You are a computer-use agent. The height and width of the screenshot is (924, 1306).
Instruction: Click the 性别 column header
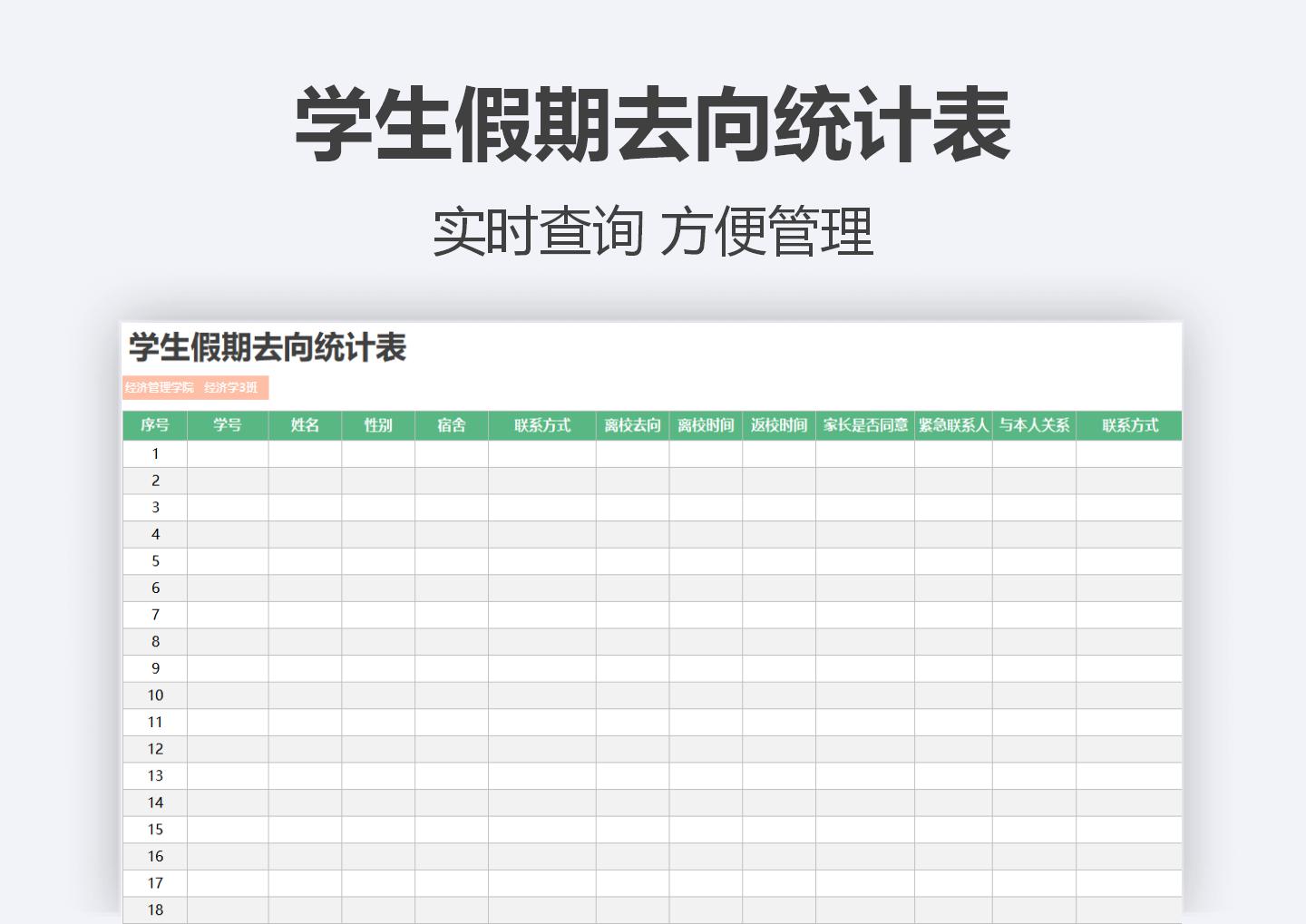(x=378, y=423)
